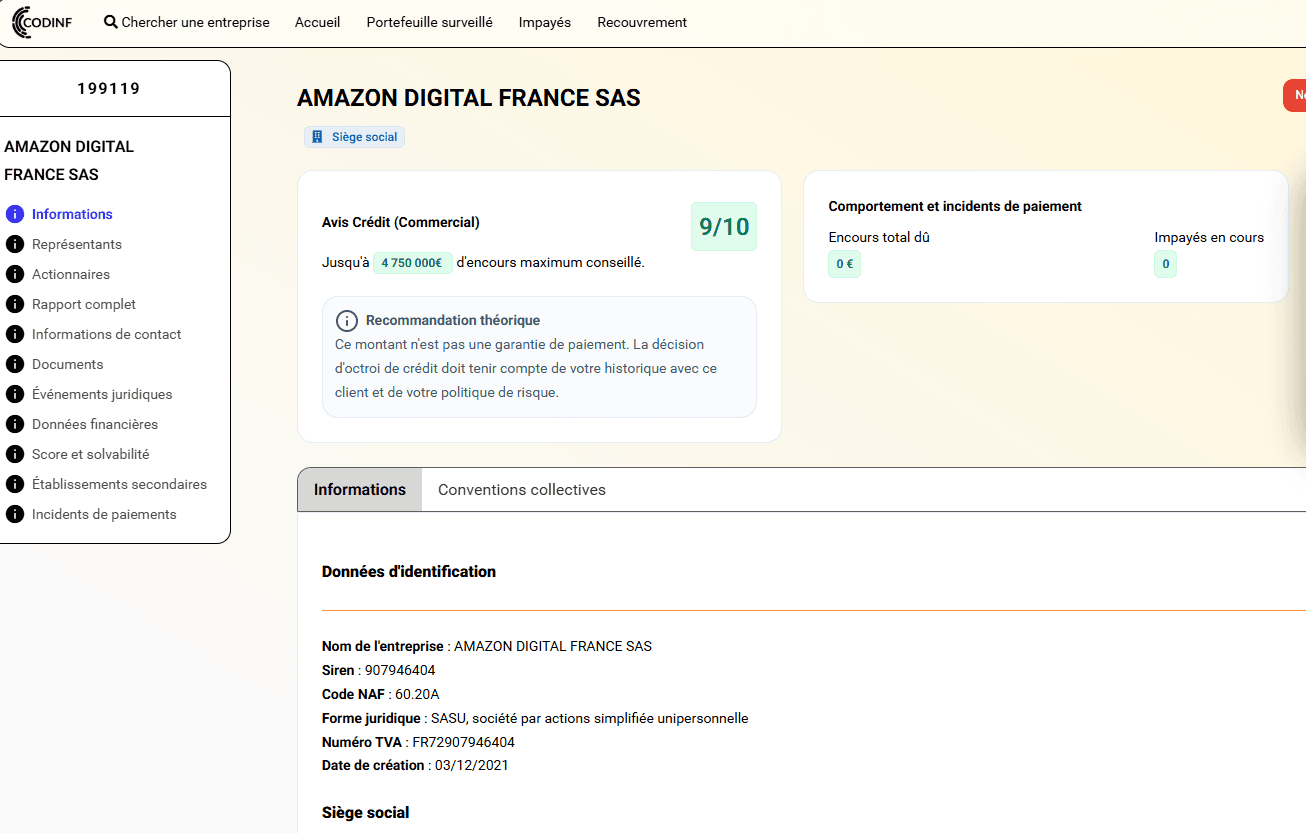View Événements juridiques section
This screenshot has height=833, width=1306.
pyautogui.click(x=102, y=394)
